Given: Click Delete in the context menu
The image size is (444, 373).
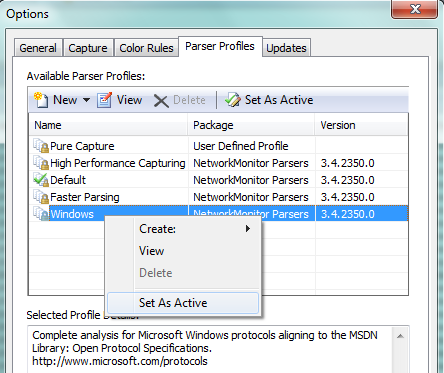Looking at the screenshot, I should (183, 273).
